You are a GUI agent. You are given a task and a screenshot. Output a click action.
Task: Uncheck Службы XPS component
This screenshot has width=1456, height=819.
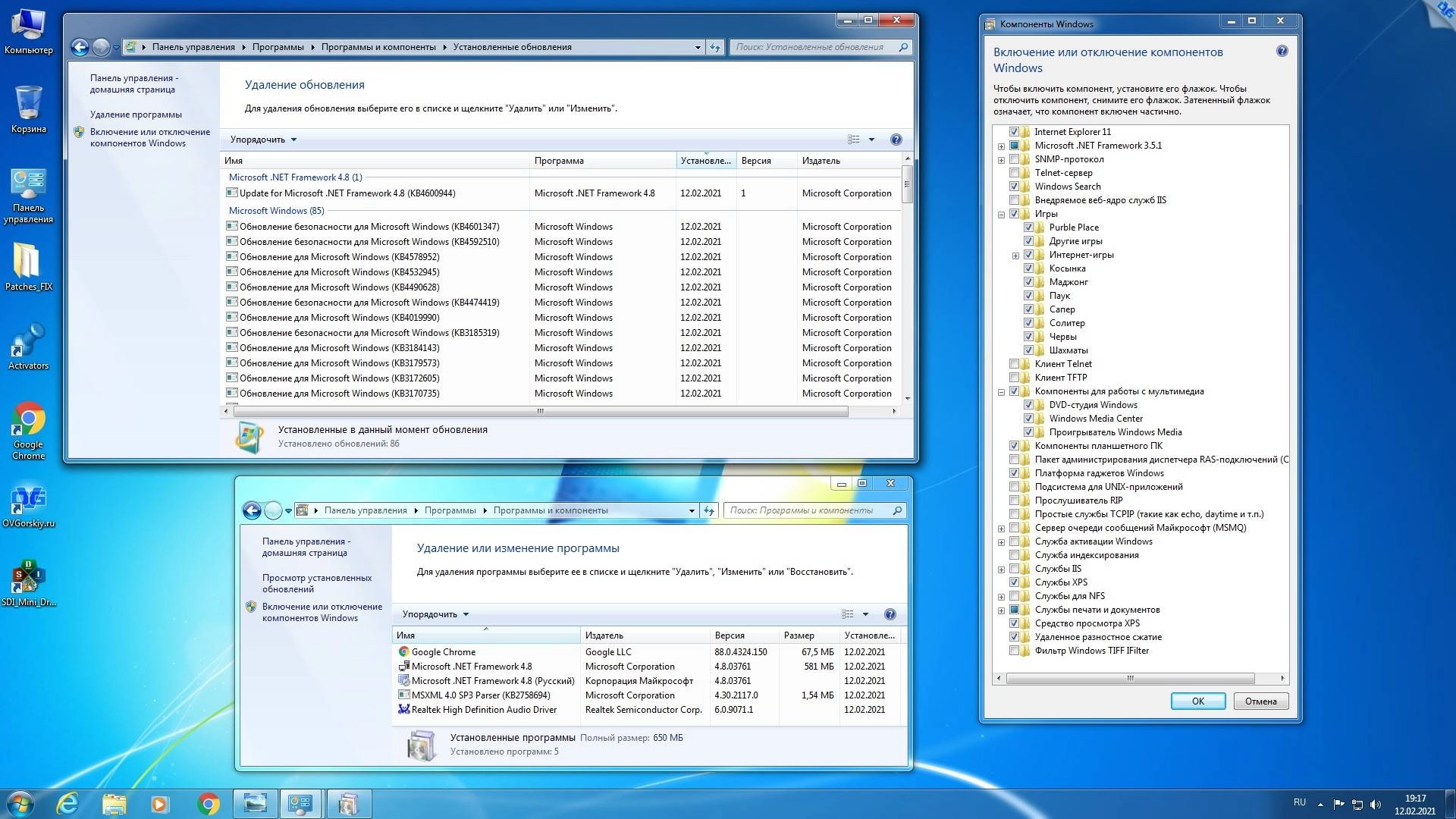[x=1014, y=582]
